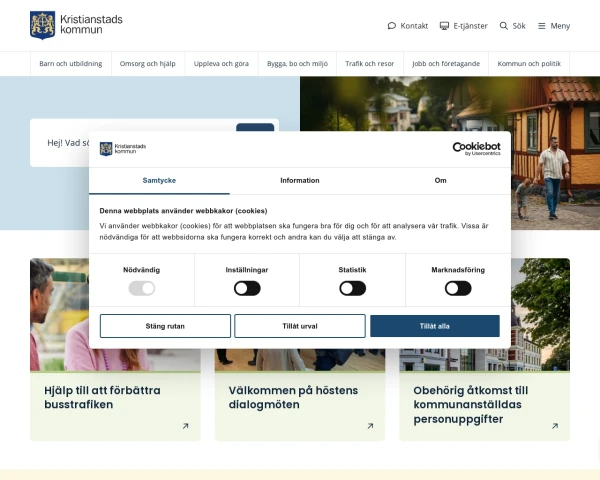Switch to the Samtycke tab
Screen dimensions: 600x480
coord(159,181)
